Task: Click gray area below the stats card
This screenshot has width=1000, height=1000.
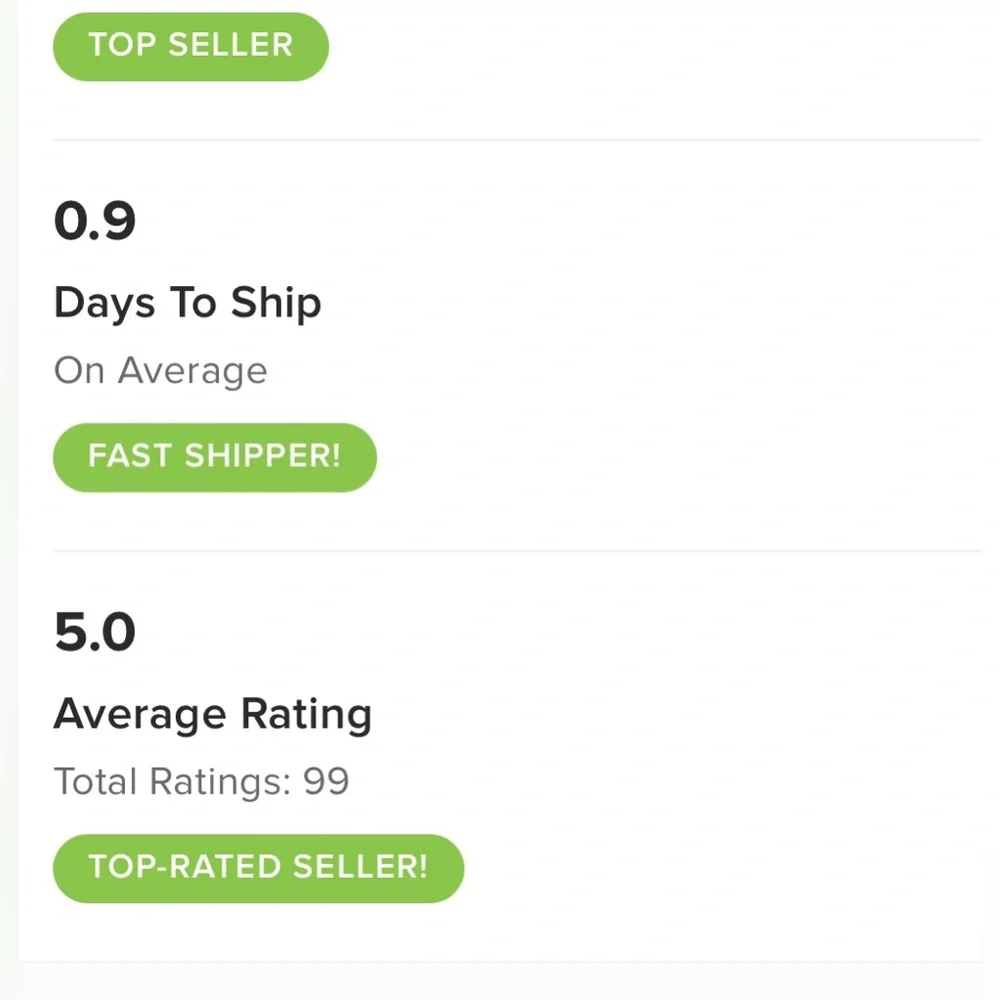Action: (500, 982)
